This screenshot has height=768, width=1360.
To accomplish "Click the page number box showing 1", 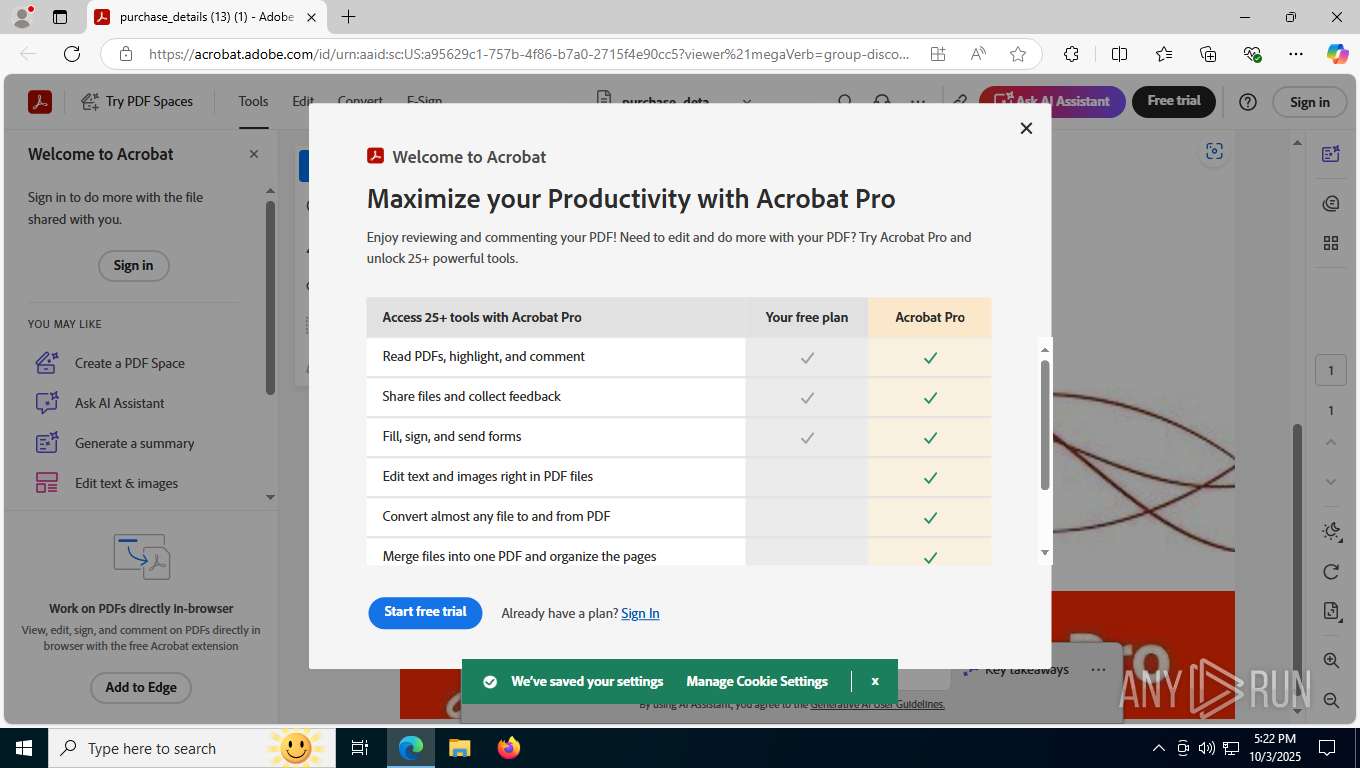I will [1330, 371].
